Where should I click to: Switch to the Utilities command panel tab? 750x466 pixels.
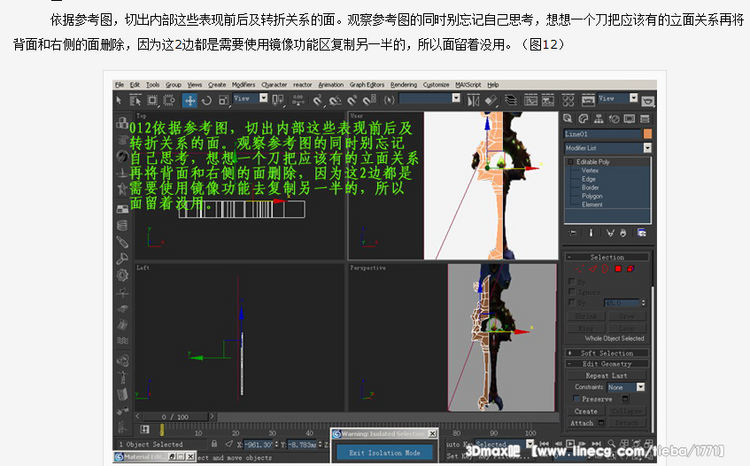pyautogui.click(x=645, y=118)
